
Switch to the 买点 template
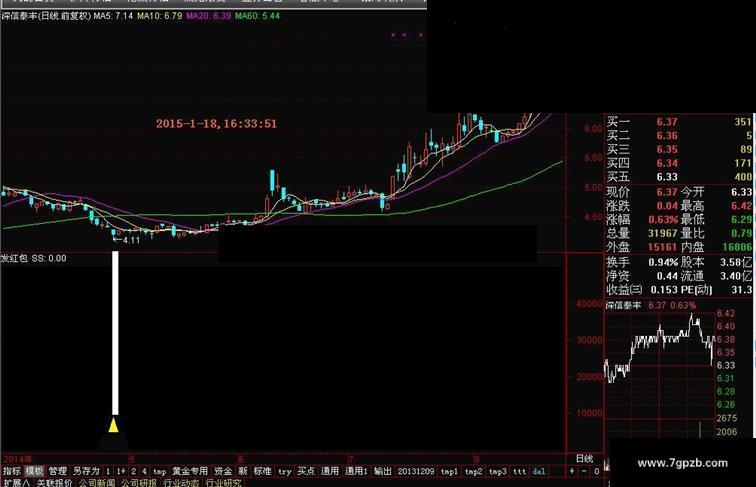tap(306, 471)
